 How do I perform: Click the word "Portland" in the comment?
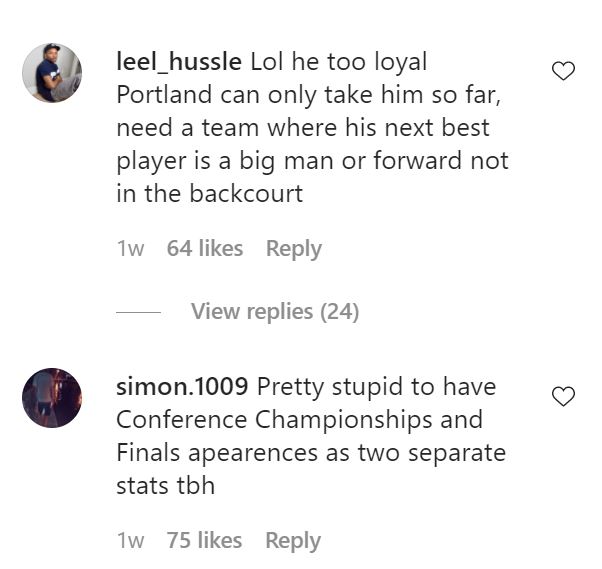pyautogui.click(x=162, y=95)
